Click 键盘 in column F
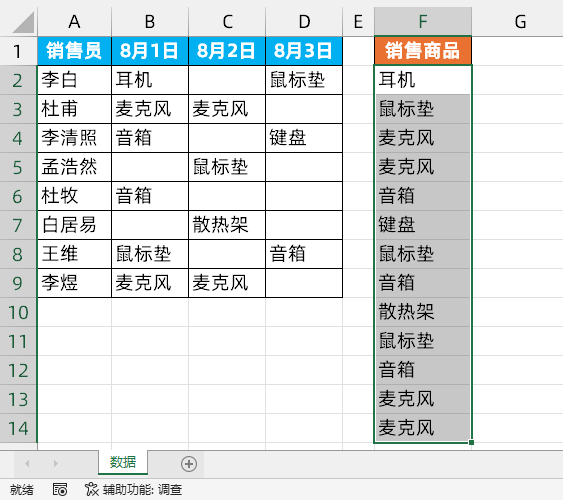The height and width of the screenshot is (502, 563). click(x=423, y=225)
